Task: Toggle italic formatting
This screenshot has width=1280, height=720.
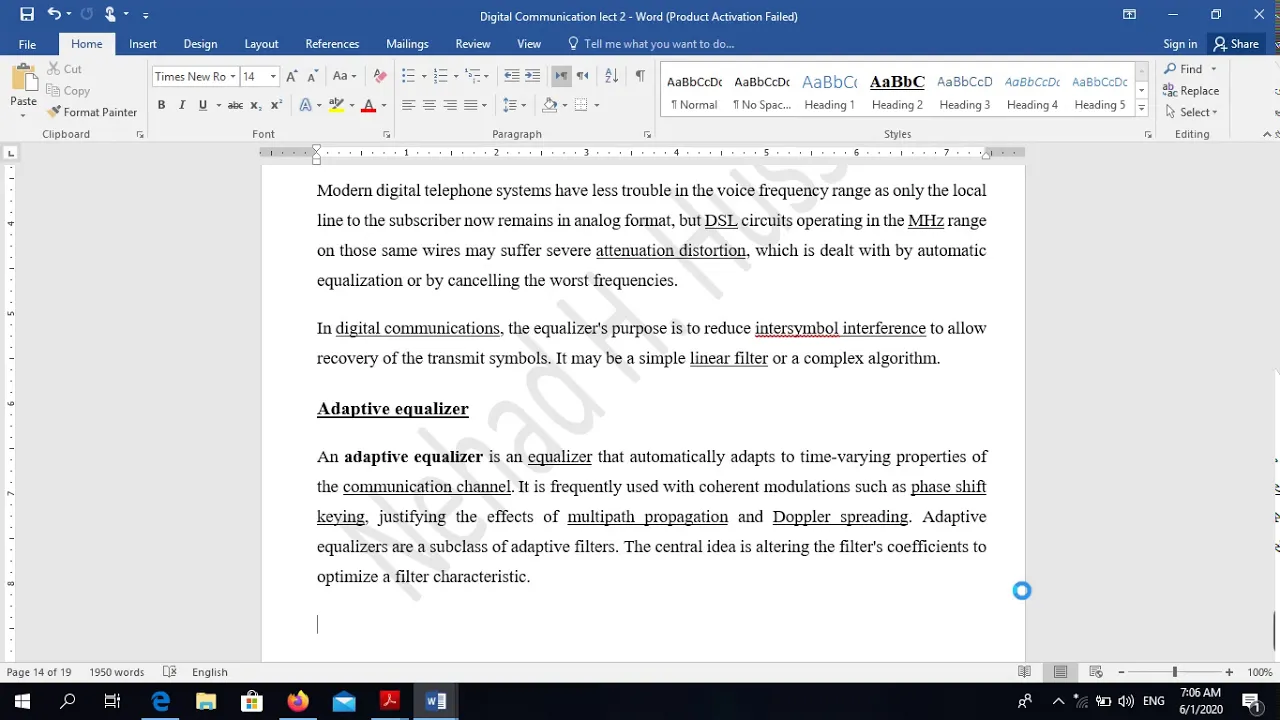Action: coord(182,105)
